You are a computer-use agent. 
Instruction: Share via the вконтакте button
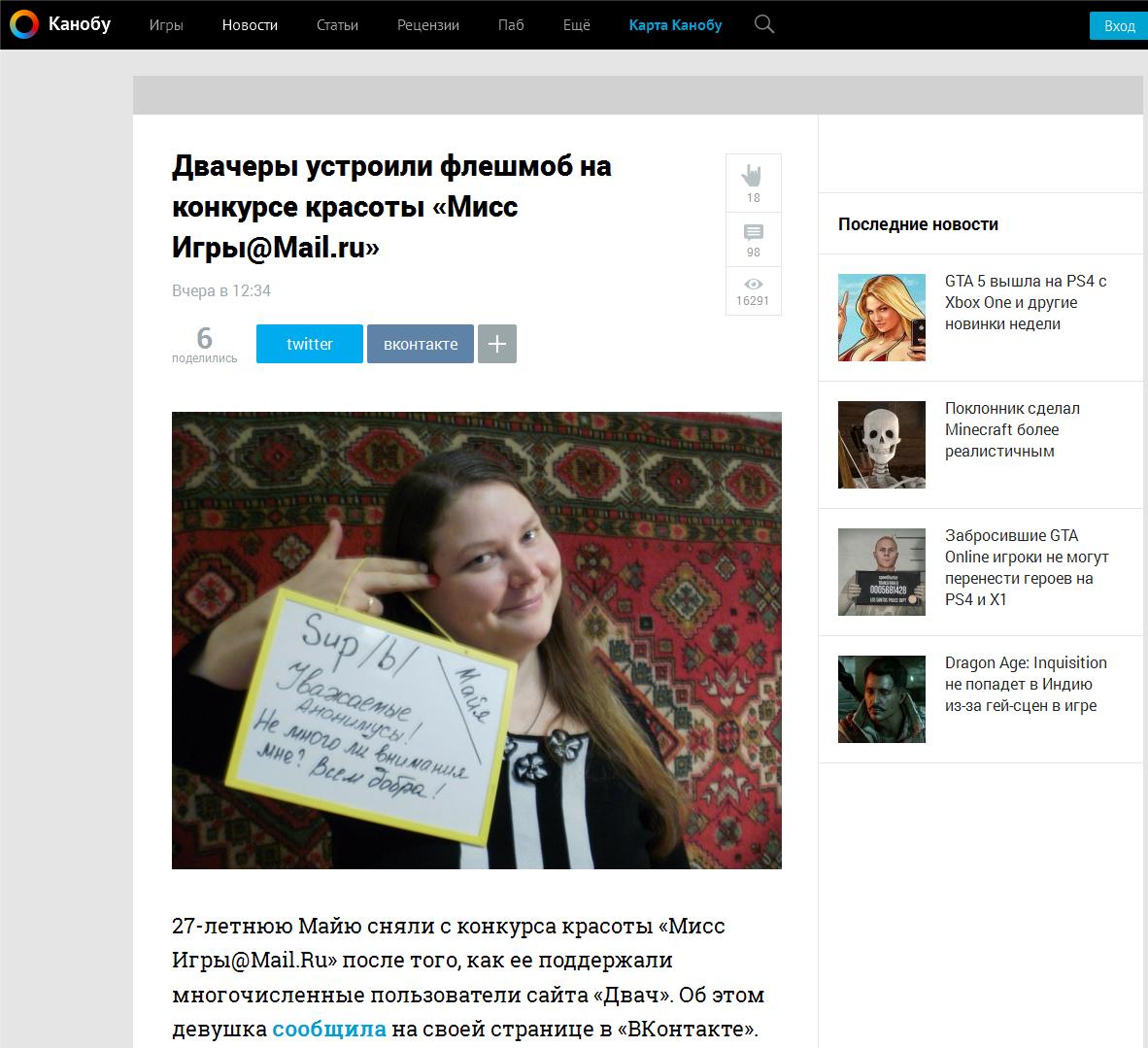pyautogui.click(x=421, y=344)
